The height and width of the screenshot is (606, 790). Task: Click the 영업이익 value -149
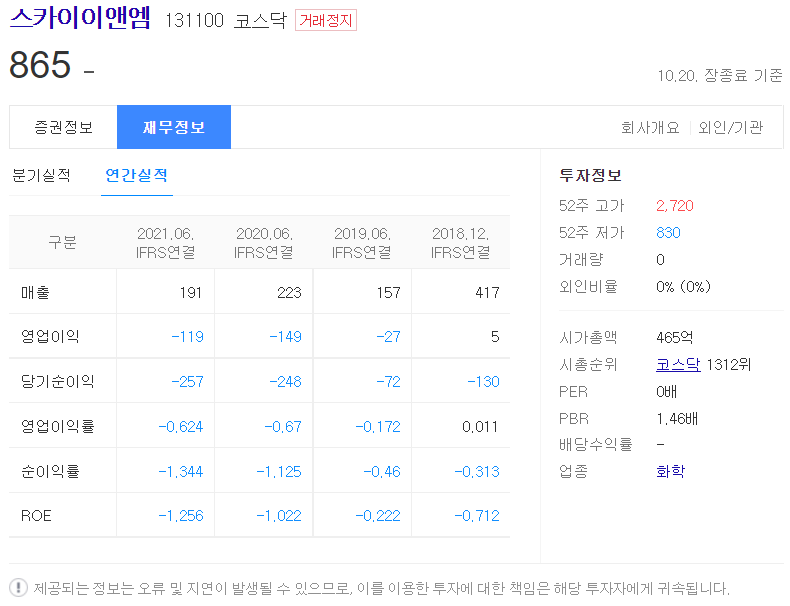click(285, 336)
